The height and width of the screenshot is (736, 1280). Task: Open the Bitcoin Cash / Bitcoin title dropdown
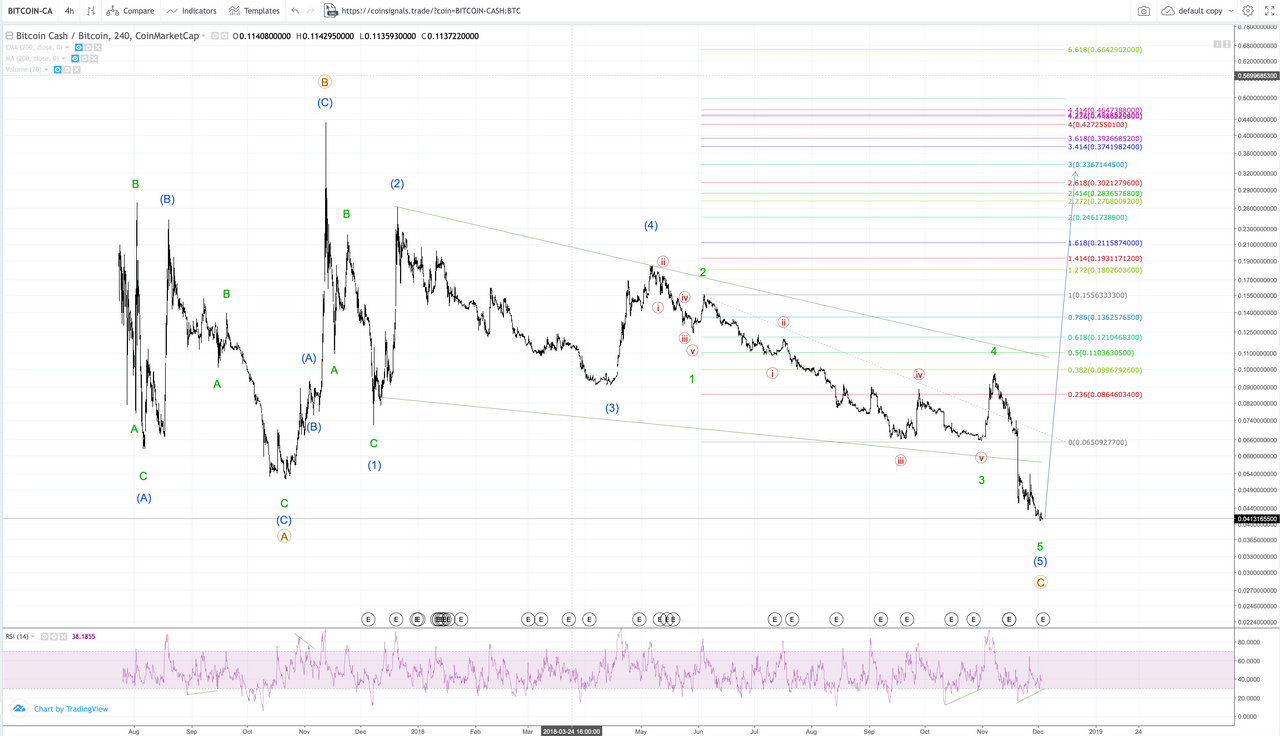pyautogui.click(x=205, y=35)
